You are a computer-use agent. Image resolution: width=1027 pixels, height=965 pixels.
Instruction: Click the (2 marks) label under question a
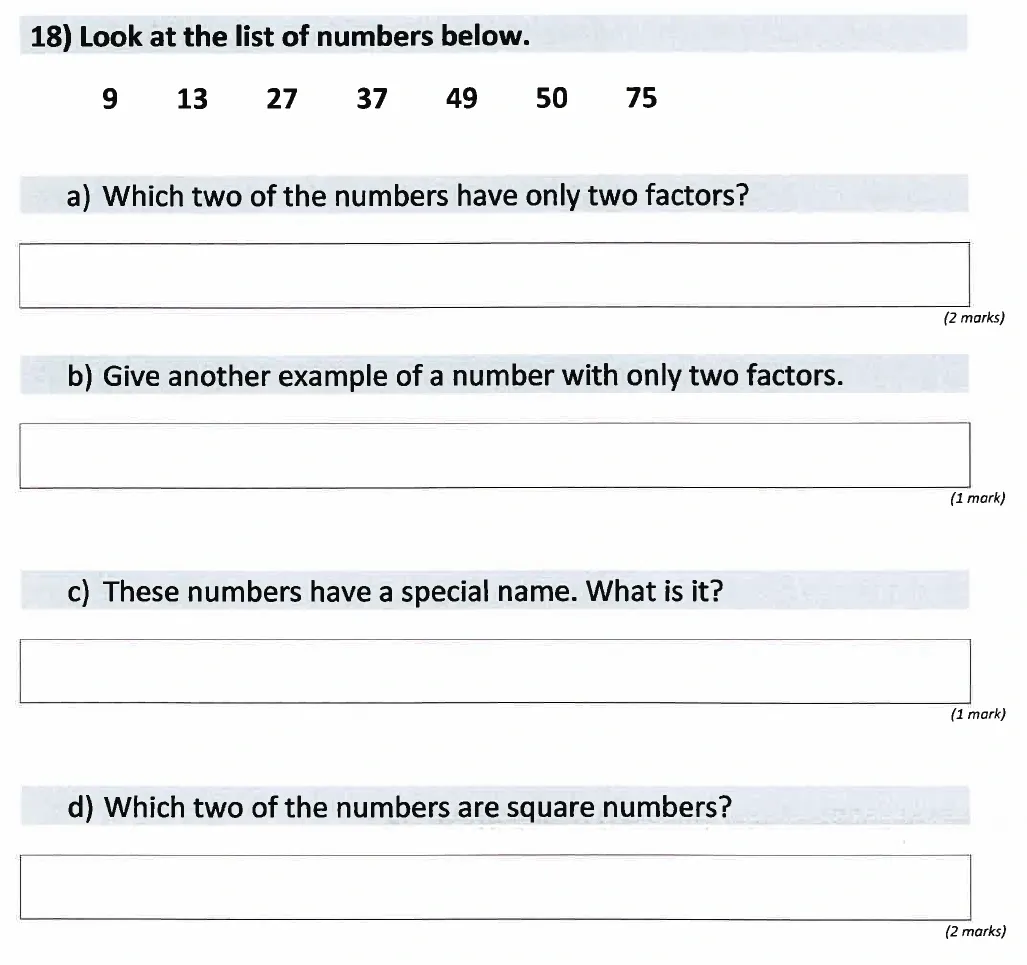(x=974, y=319)
